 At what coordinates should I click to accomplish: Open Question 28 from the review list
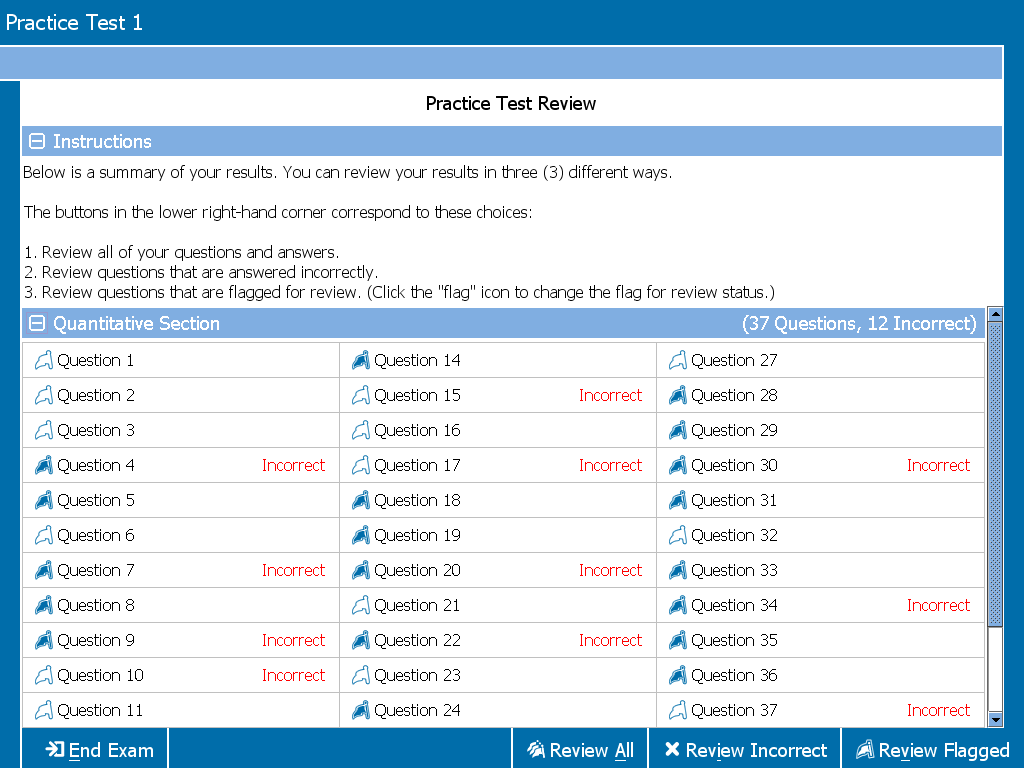[x=734, y=395]
